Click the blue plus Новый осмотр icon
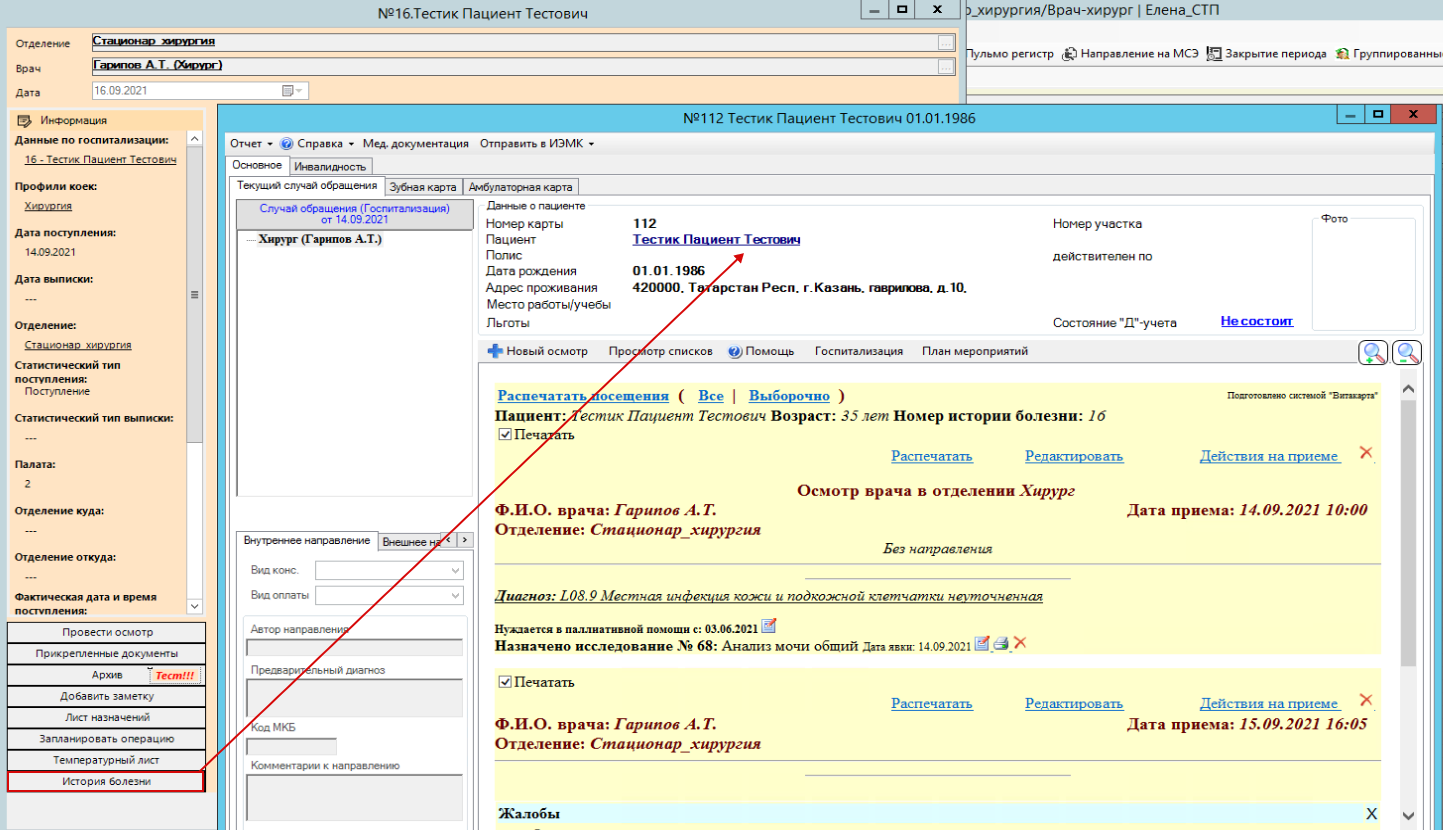The width and height of the screenshot is (1443, 830). point(494,351)
